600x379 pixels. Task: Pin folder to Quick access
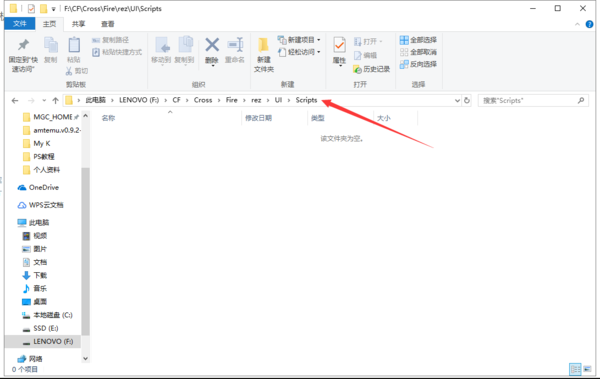pyautogui.click(x=23, y=54)
